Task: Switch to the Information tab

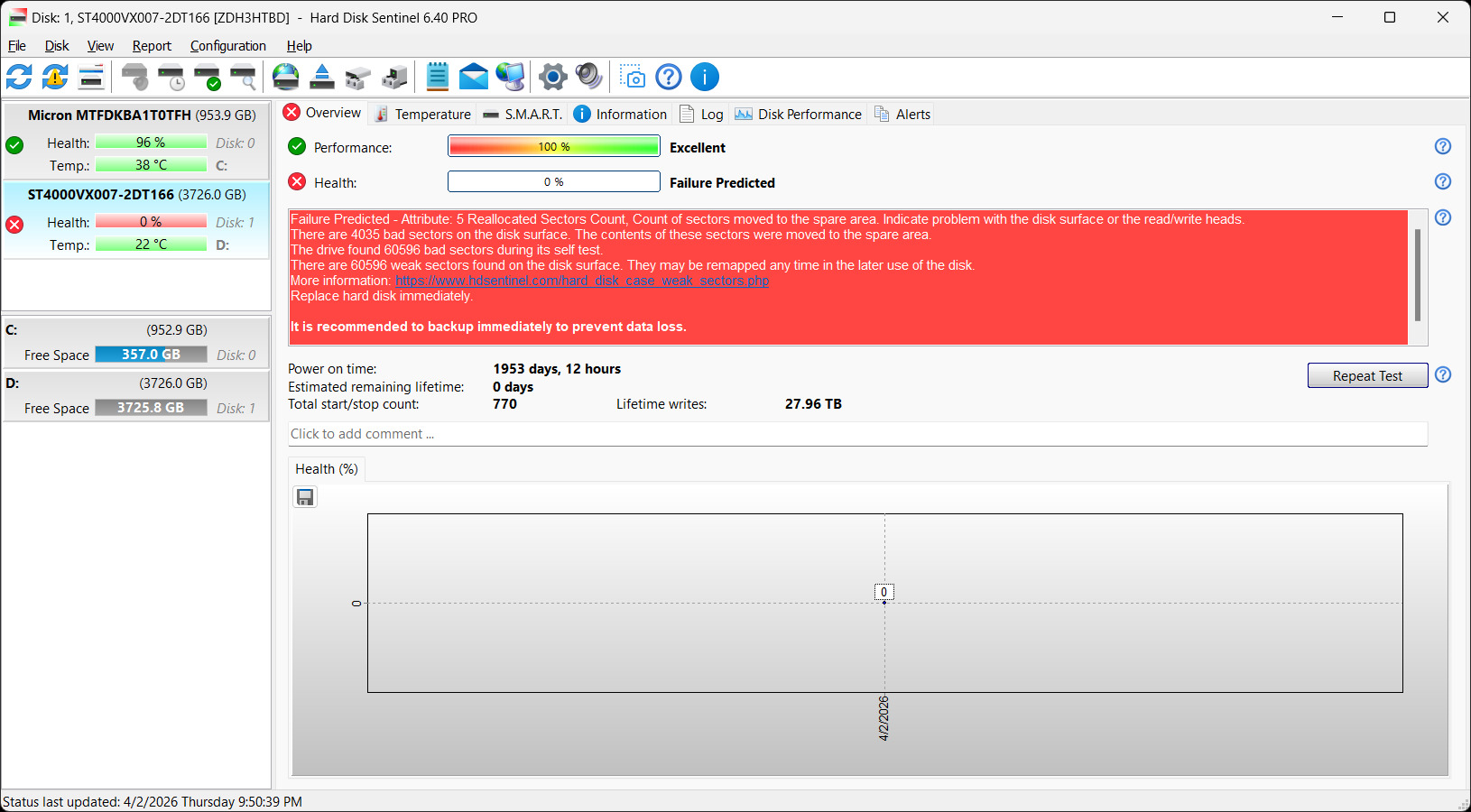Action: 620,114
